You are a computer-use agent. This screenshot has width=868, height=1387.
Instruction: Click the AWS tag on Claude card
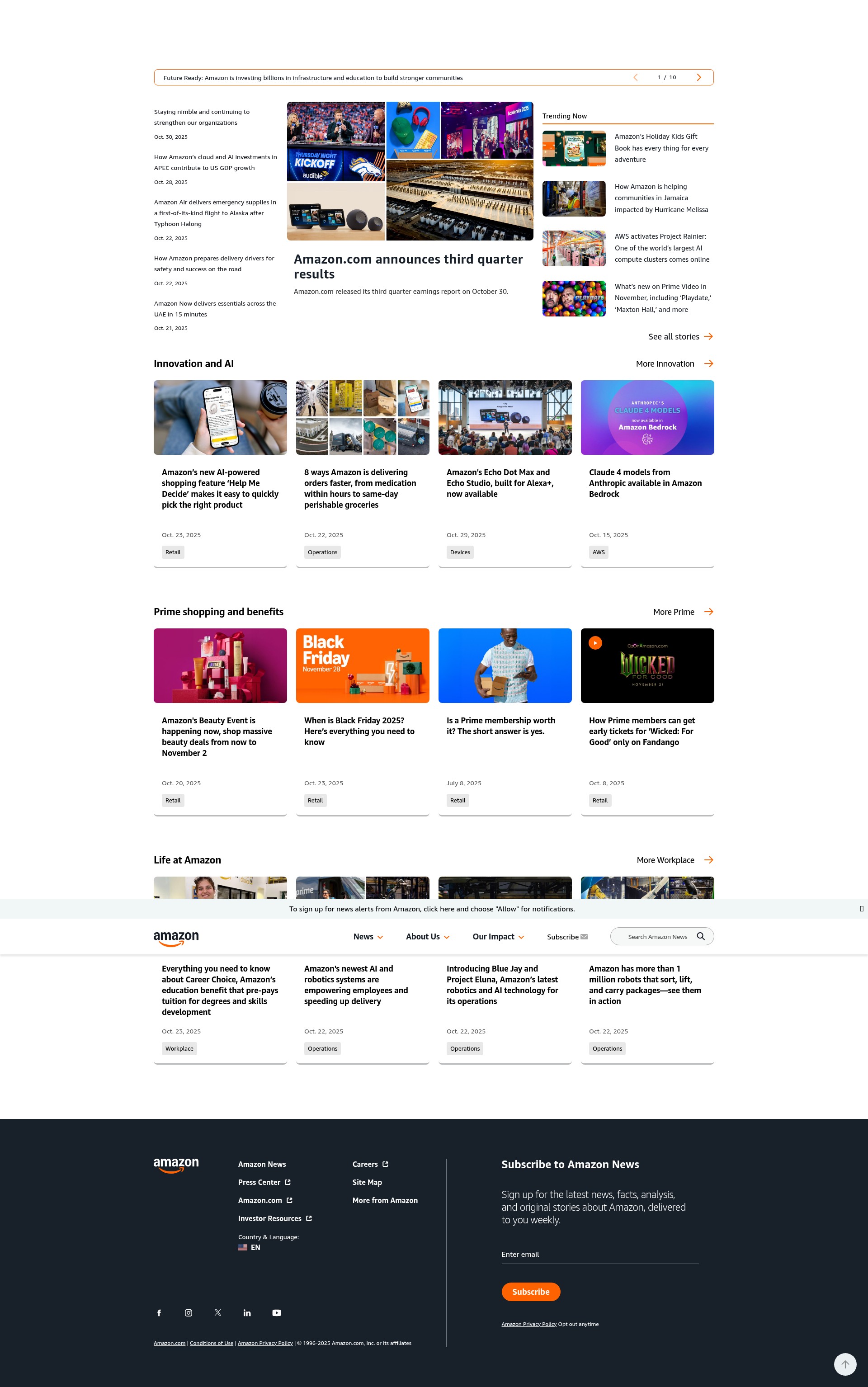point(599,552)
